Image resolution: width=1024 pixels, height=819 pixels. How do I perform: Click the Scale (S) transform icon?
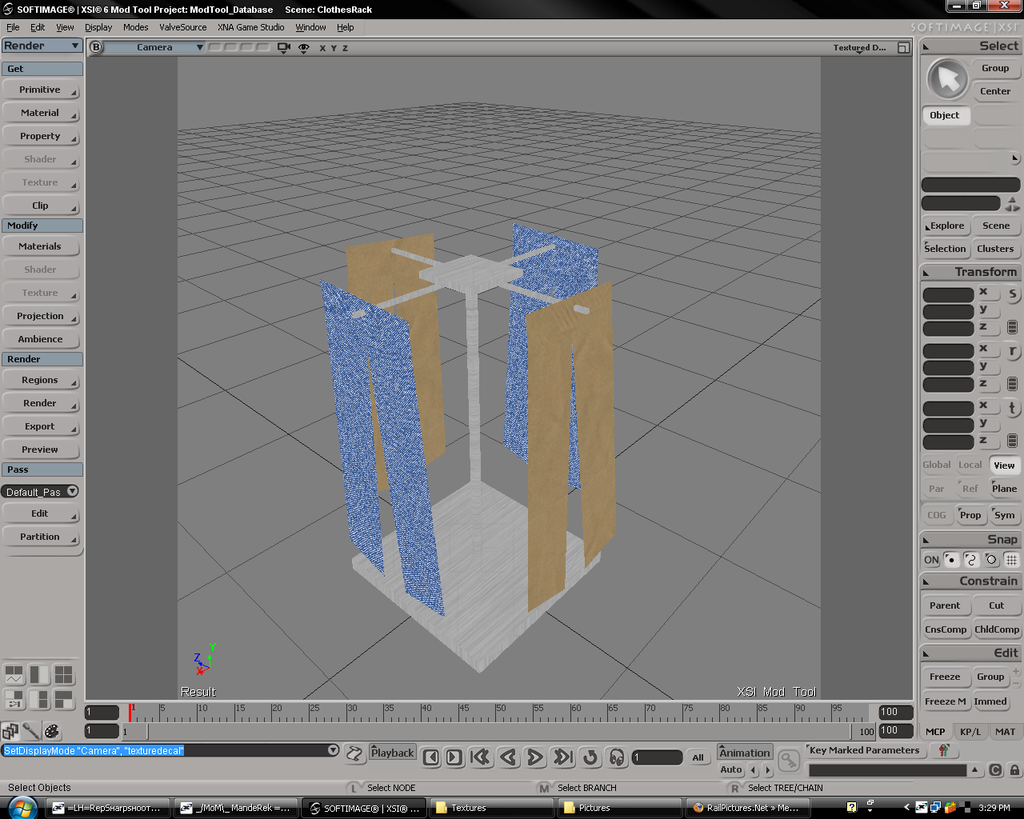point(1012,294)
